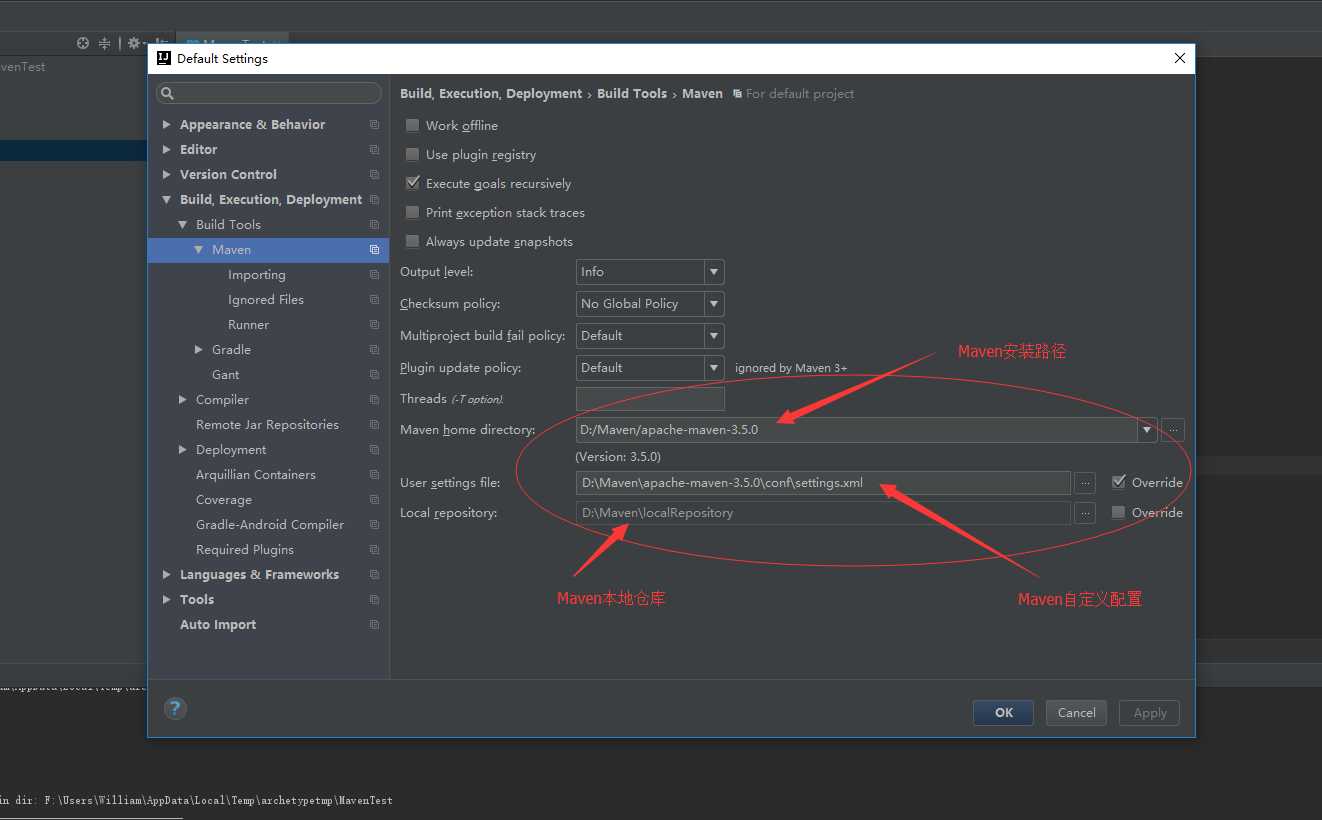Click project-level icon beside Runner
The width and height of the screenshot is (1322, 820).
pyautogui.click(x=374, y=325)
